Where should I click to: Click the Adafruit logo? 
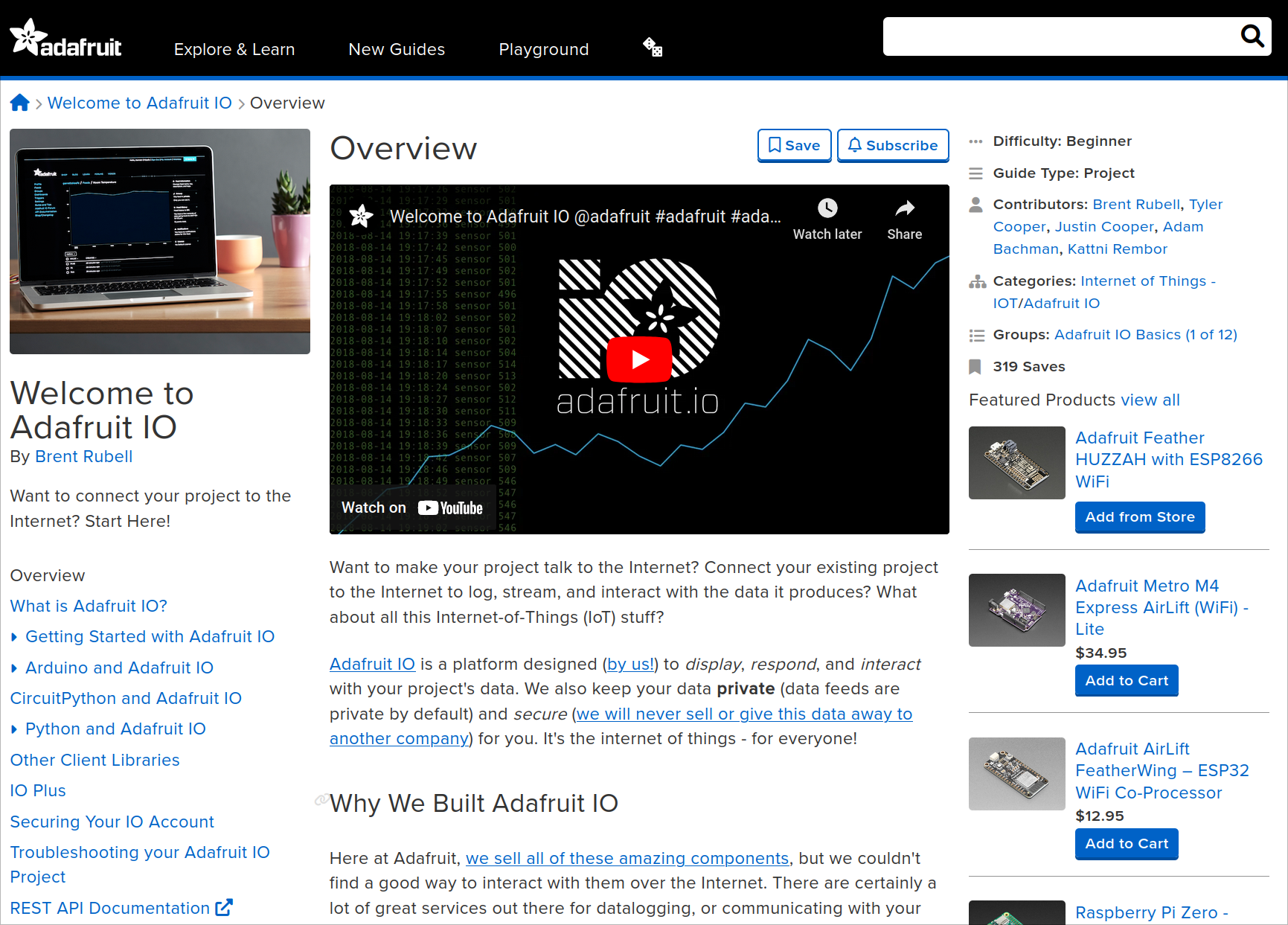tap(65, 38)
